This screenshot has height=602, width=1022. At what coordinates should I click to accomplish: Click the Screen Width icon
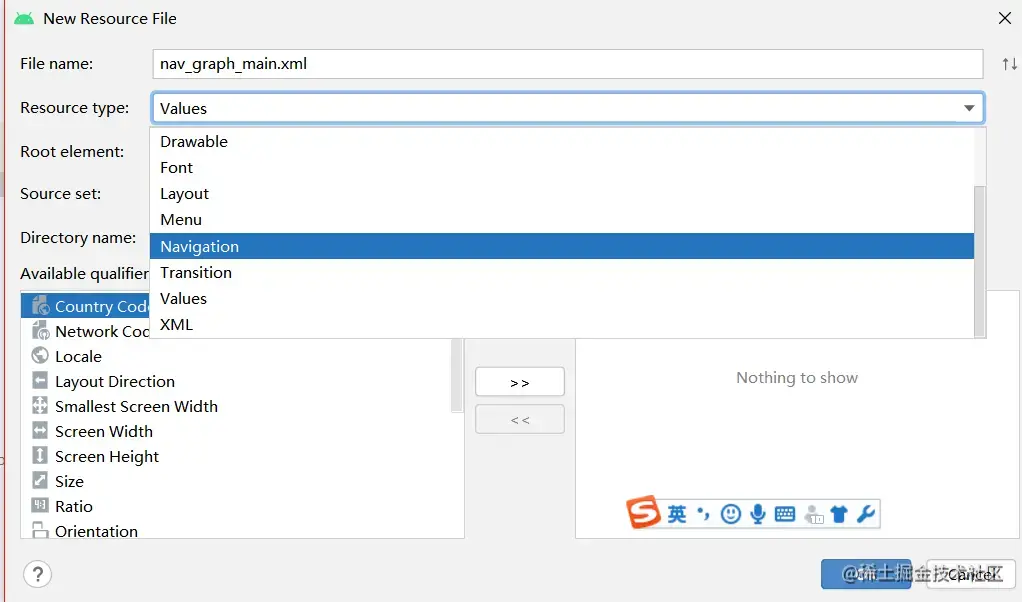click(x=40, y=431)
